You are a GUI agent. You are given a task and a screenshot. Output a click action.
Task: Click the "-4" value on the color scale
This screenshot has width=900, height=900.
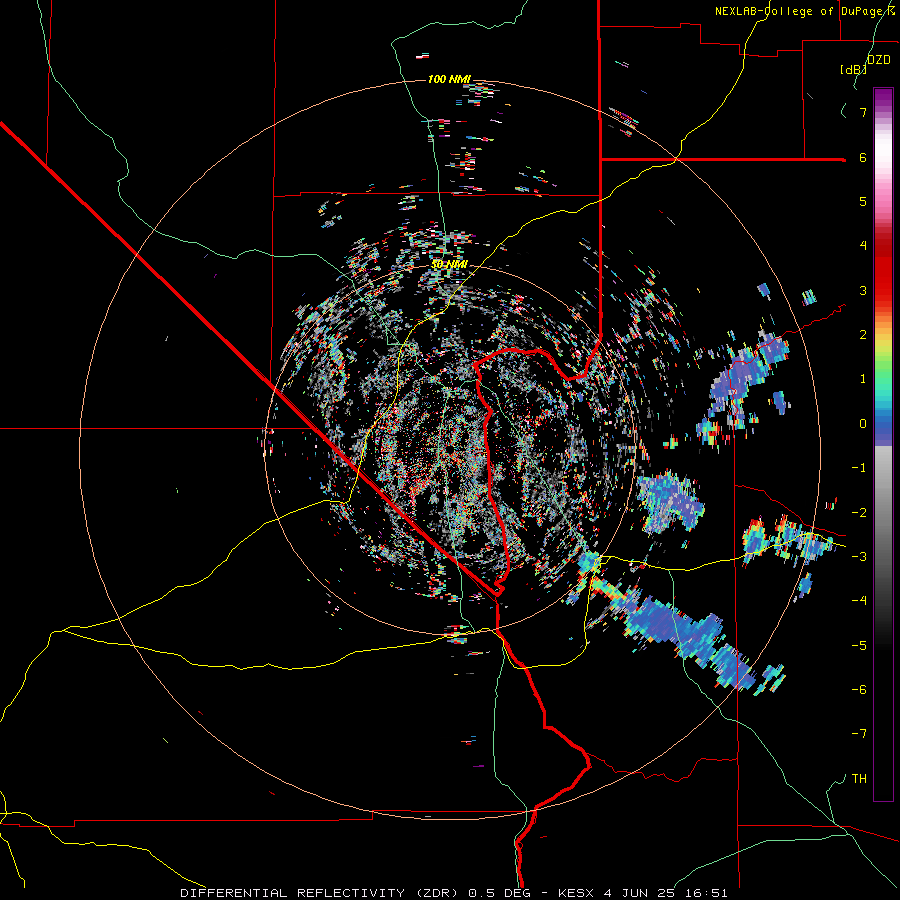pyautogui.click(x=859, y=601)
